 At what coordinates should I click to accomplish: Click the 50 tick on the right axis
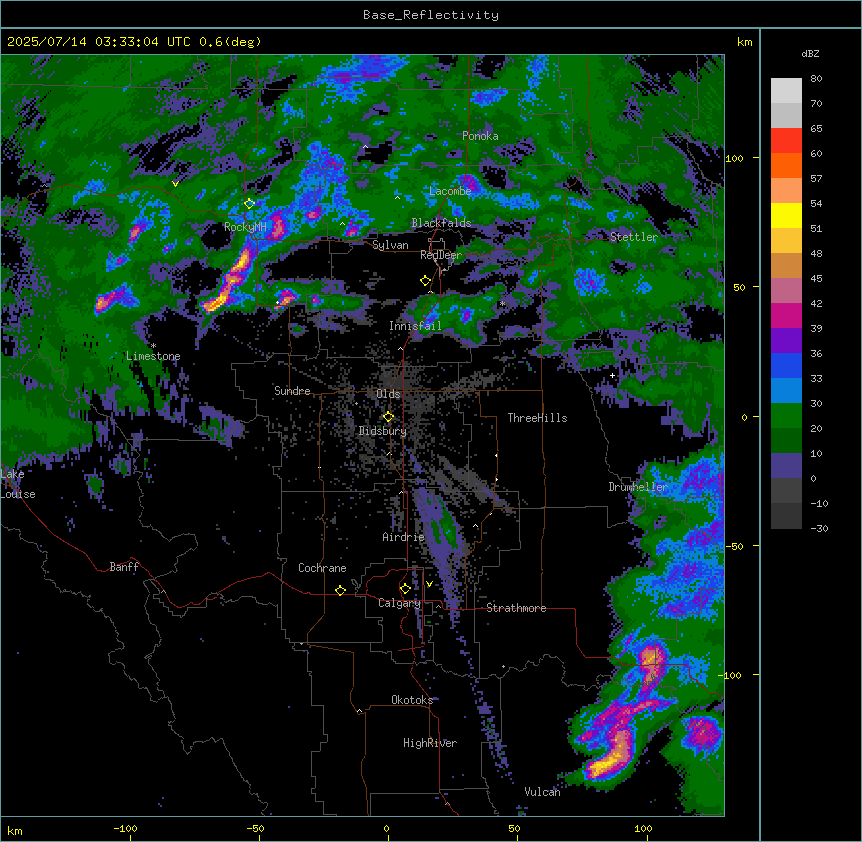click(x=739, y=287)
